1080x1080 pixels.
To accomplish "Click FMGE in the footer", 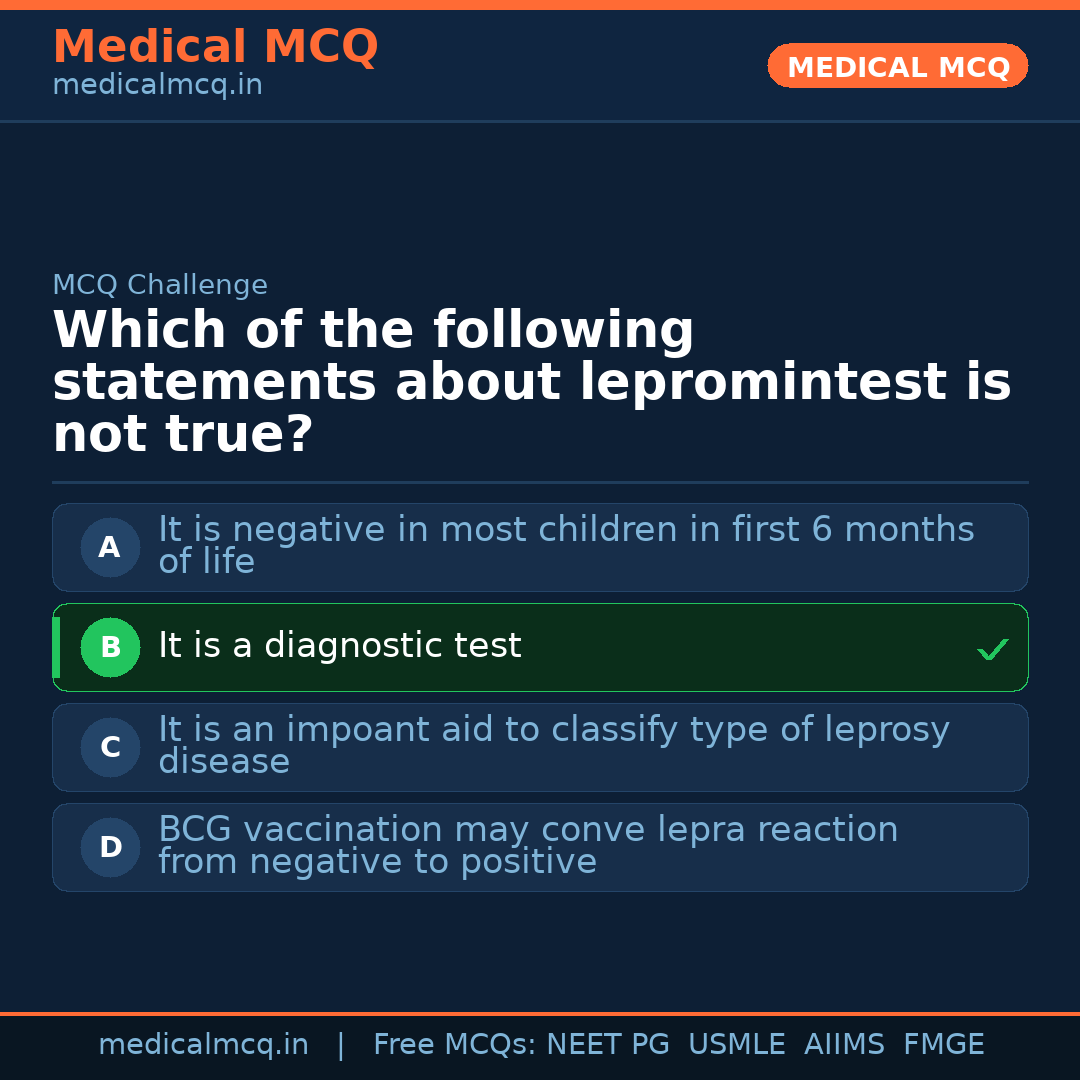I will pos(943,1045).
